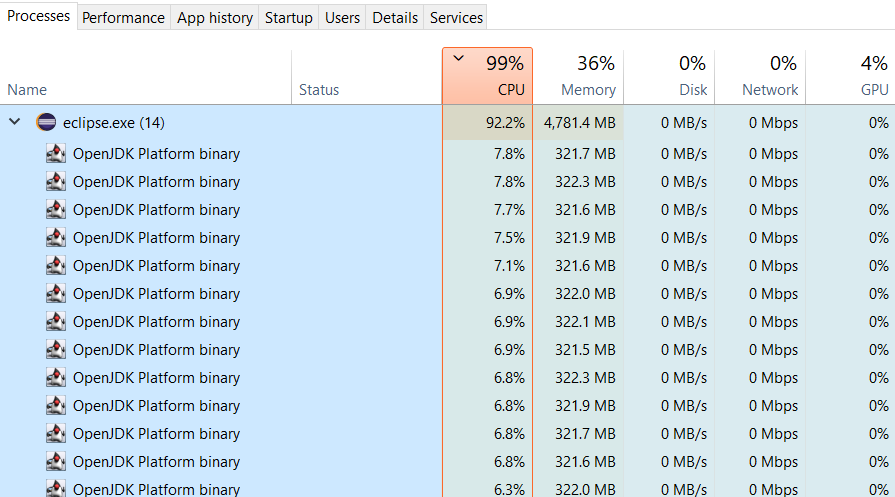The image size is (895, 497).
Task: Click the 7.7% CPU cell
Action: pos(487,210)
